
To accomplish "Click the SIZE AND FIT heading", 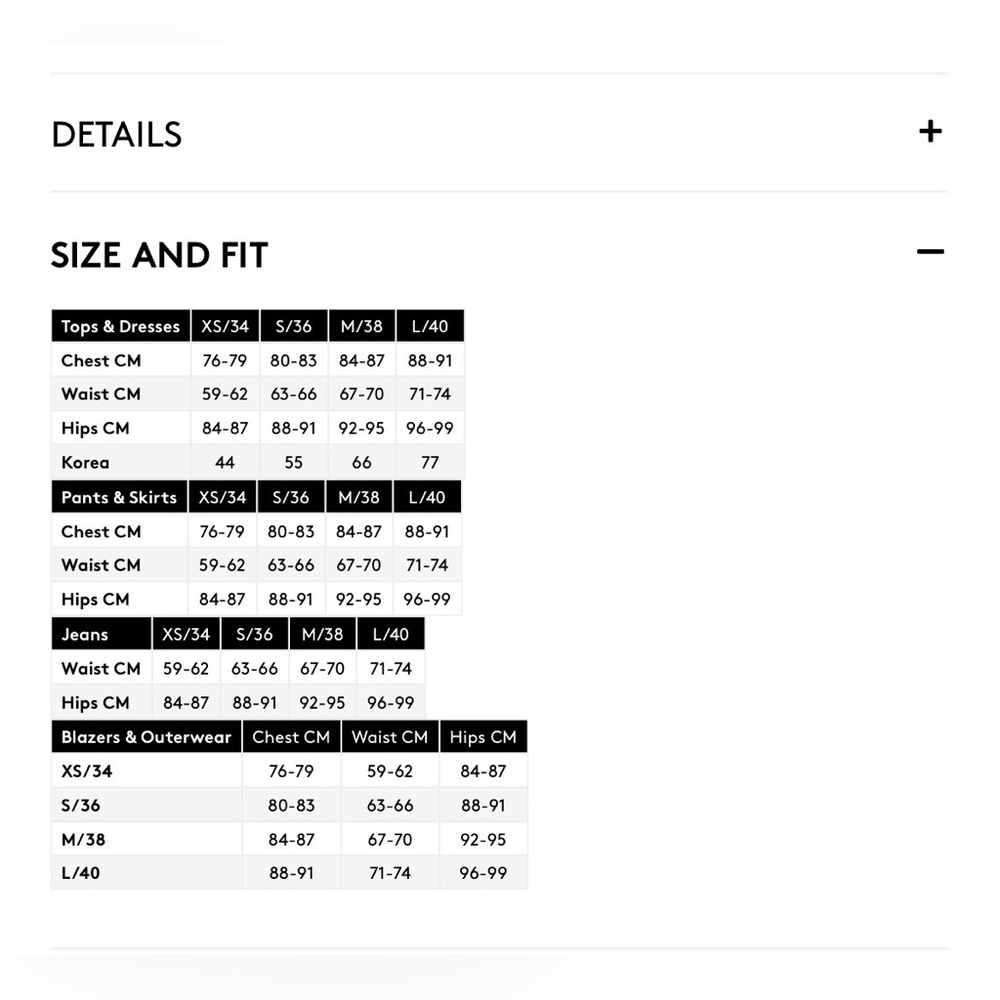I will pos(159,256).
